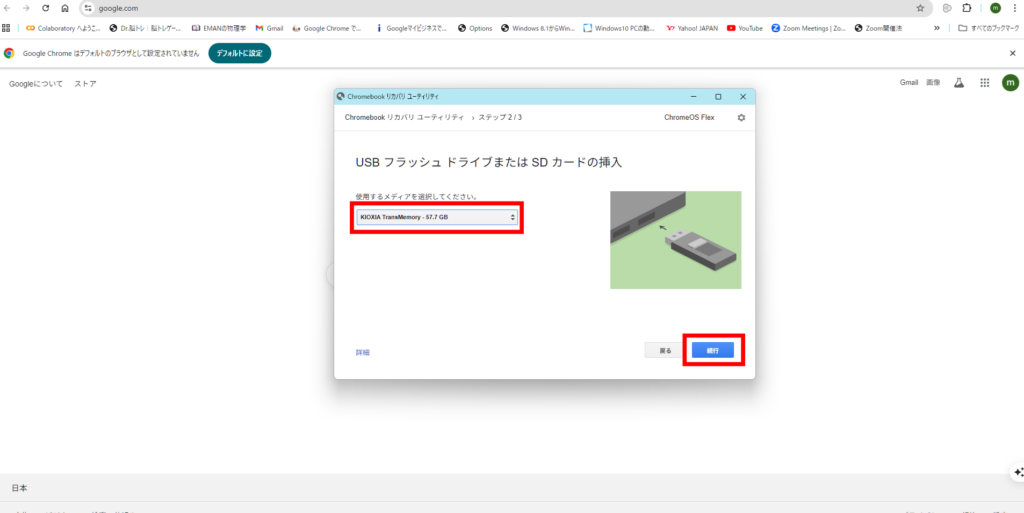Open the Recovery Utility settings gear
Screen dimensions: 1024x513
click(x=741, y=117)
